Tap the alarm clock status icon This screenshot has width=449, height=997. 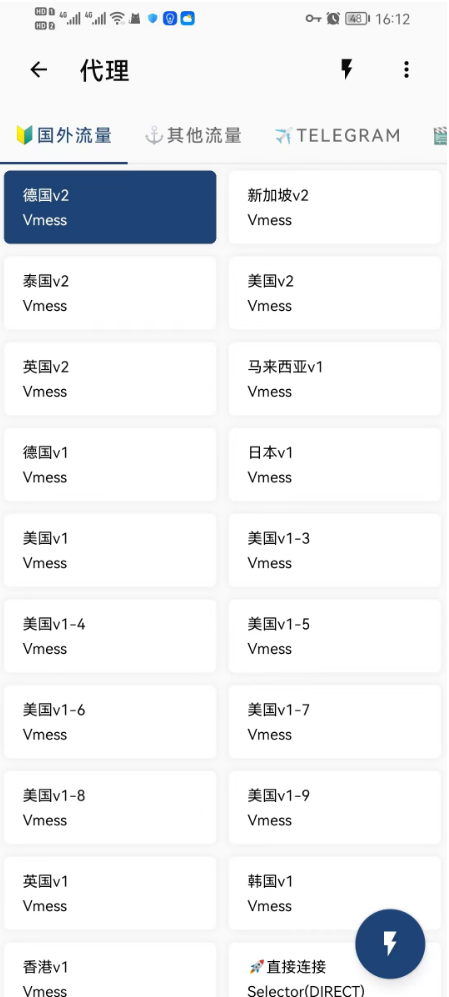pyautogui.click(x=333, y=18)
